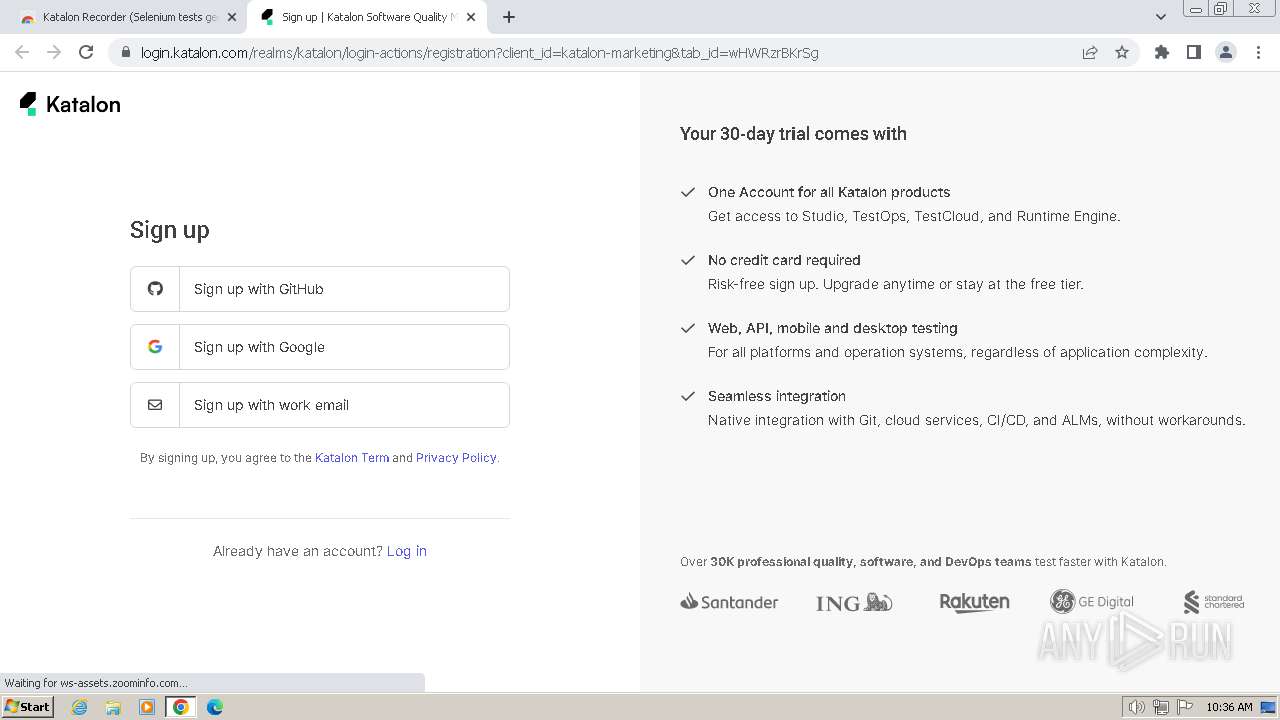The image size is (1280, 720).
Task: Open the Katalon Term link
Action: 352,458
